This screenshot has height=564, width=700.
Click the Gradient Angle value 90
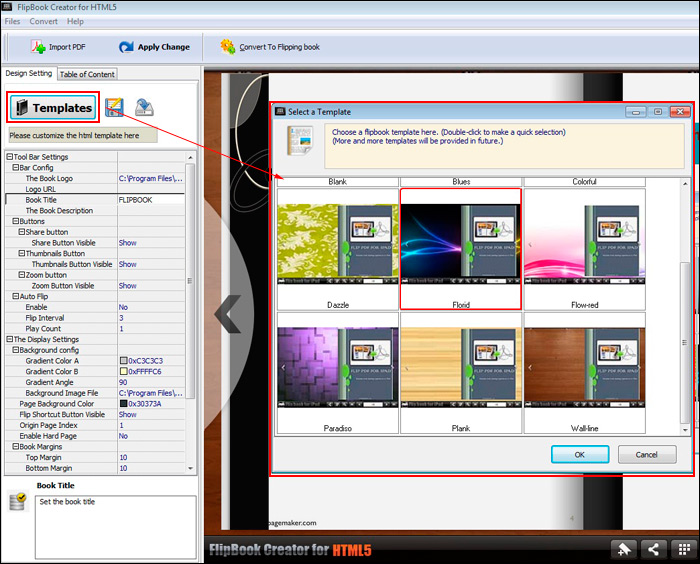click(x=123, y=382)
